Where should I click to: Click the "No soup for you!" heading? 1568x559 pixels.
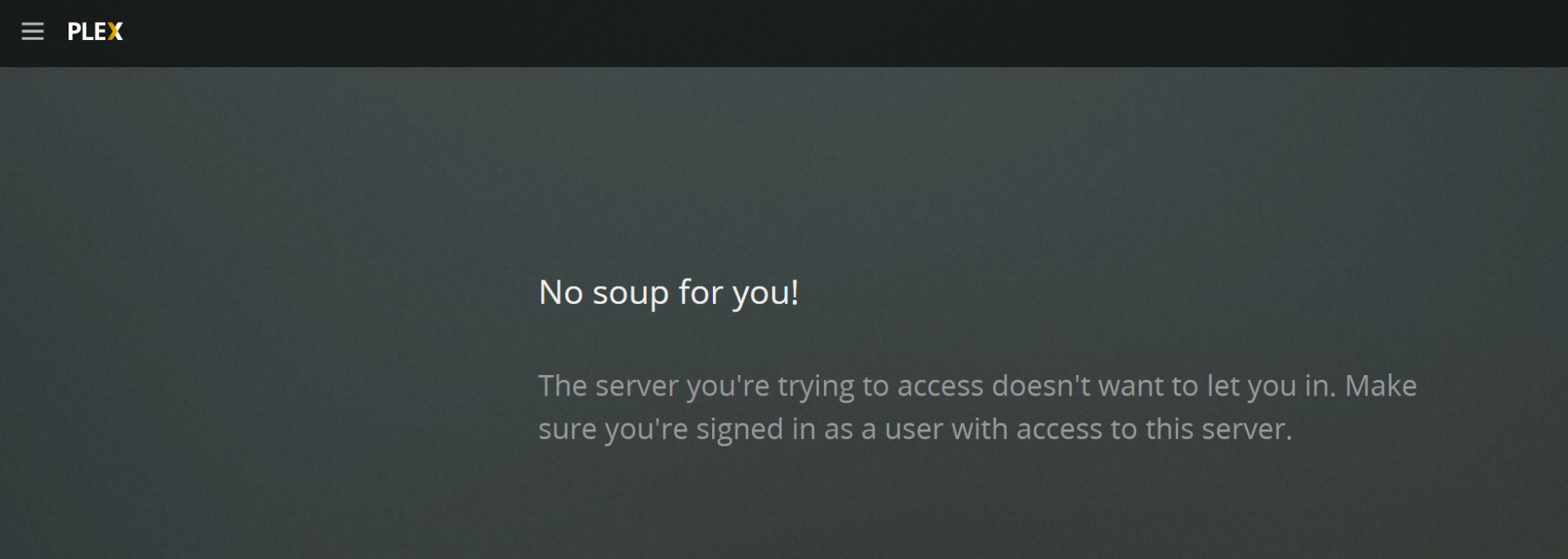pyautogui.click(x=668, y=293)
